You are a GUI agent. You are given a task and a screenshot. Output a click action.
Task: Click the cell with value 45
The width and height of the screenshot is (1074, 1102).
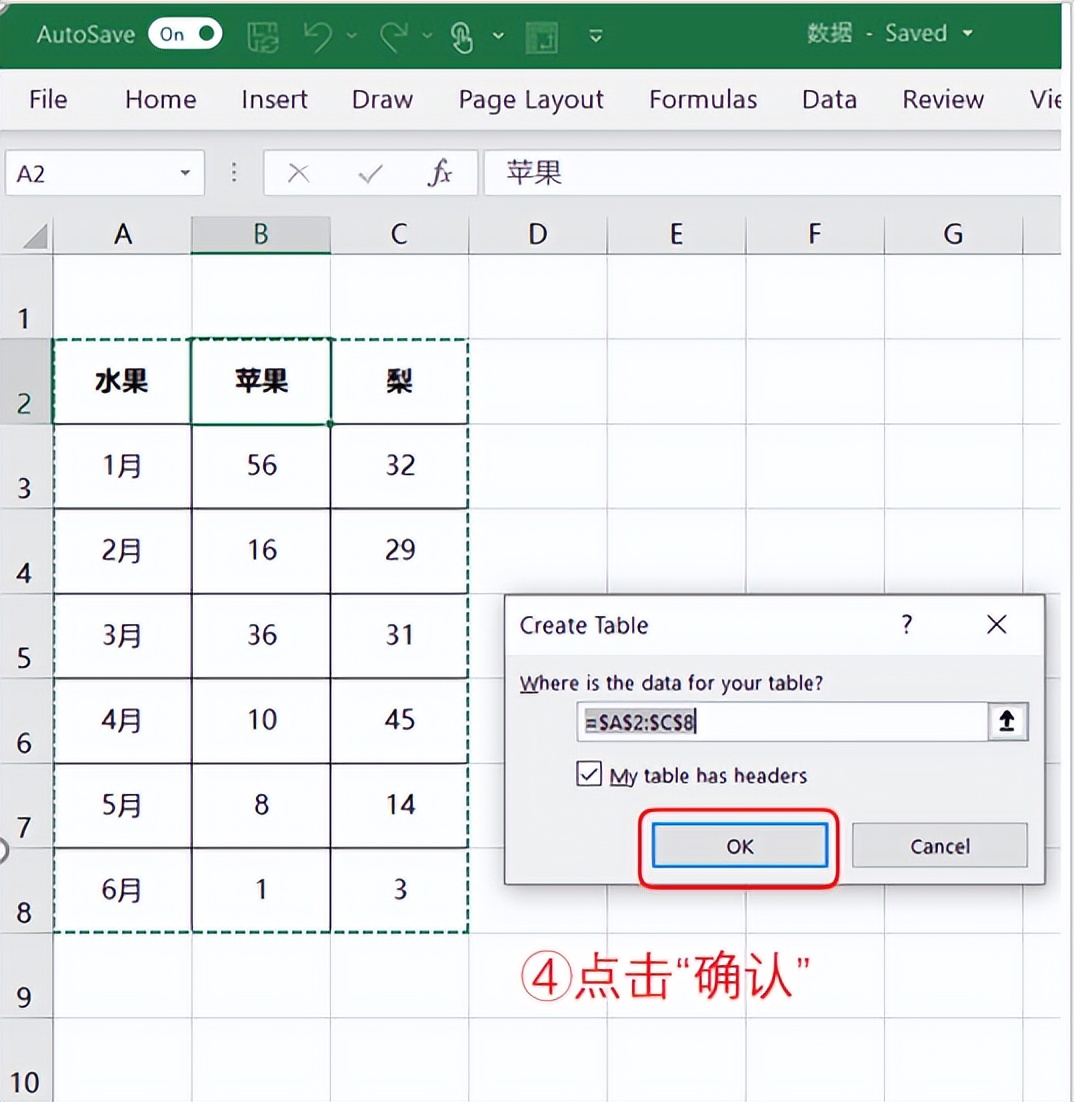click(x=399, y=720)
